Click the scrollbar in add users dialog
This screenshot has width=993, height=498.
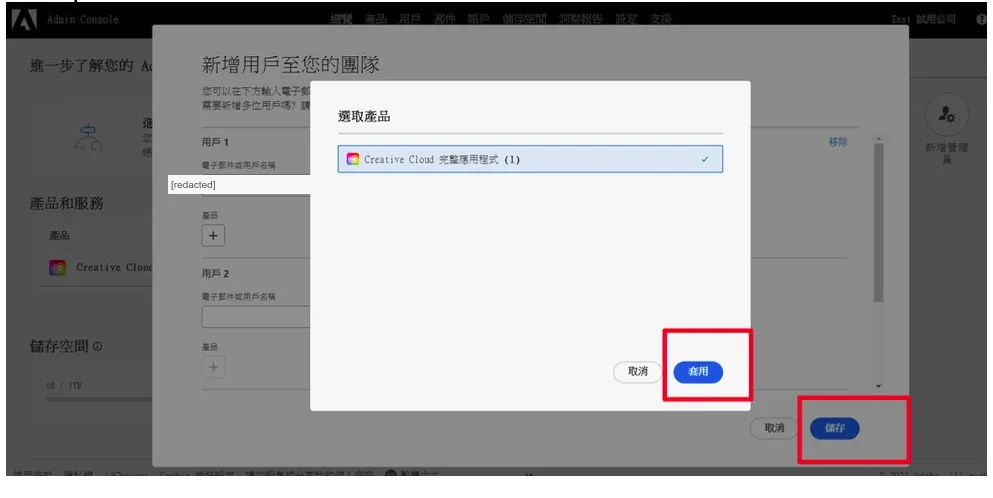878,222
